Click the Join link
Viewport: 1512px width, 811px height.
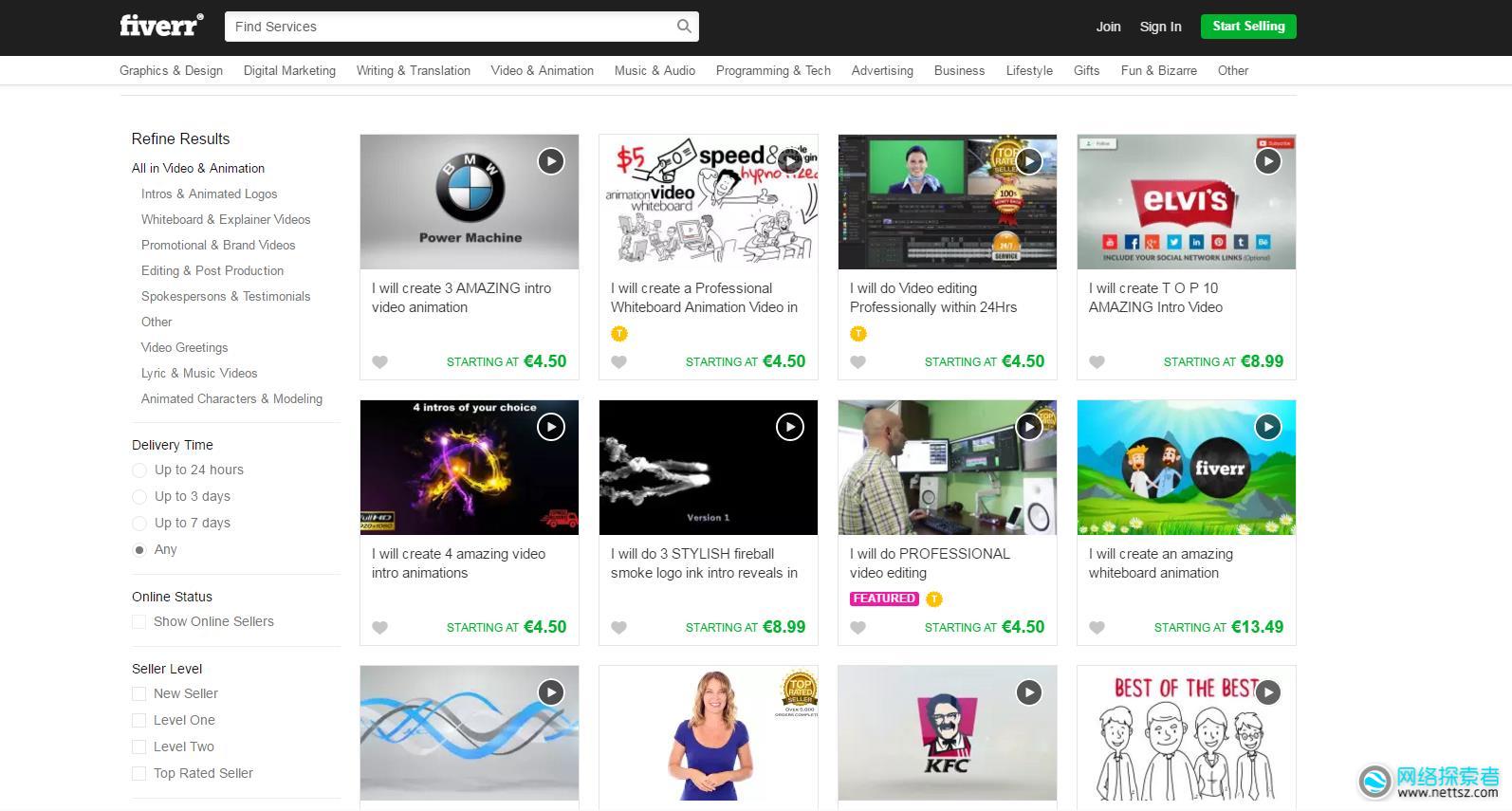1108,27
